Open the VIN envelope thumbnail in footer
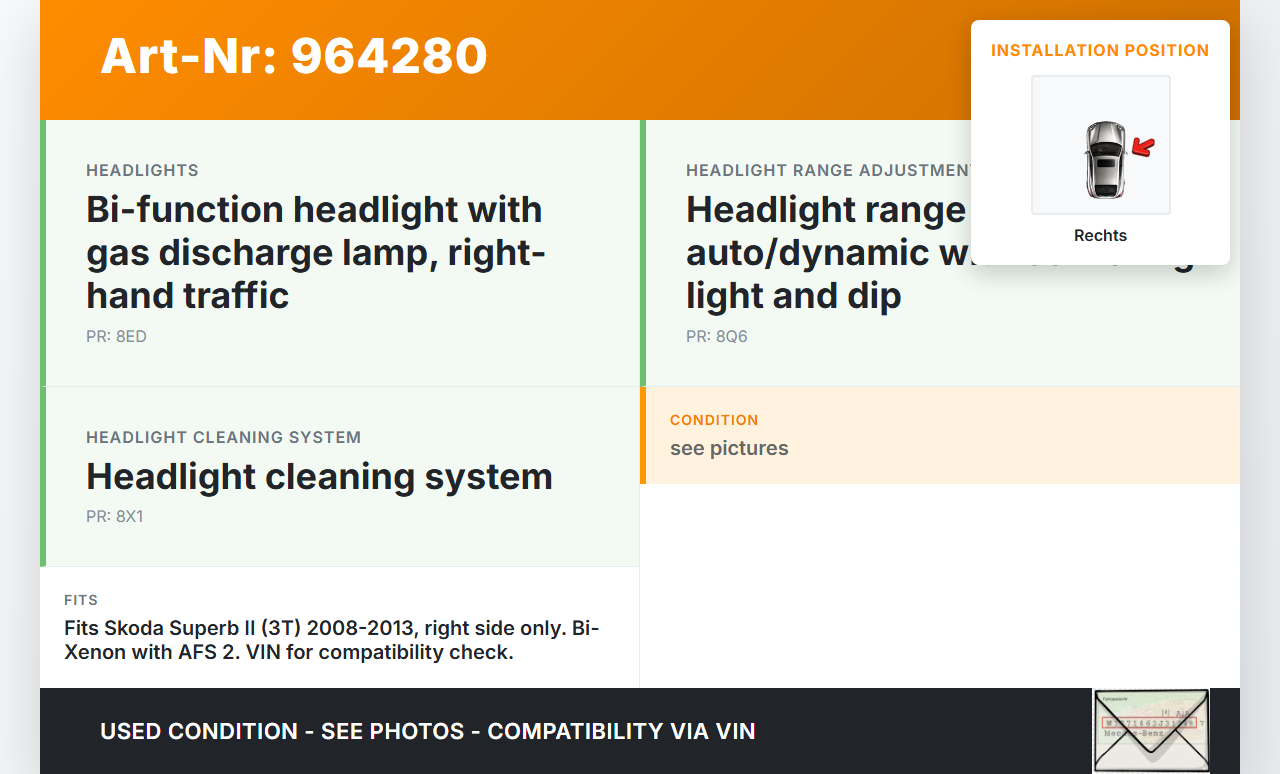The width and height of the screenshot is (1280, 774). (x=1151, y=731)
